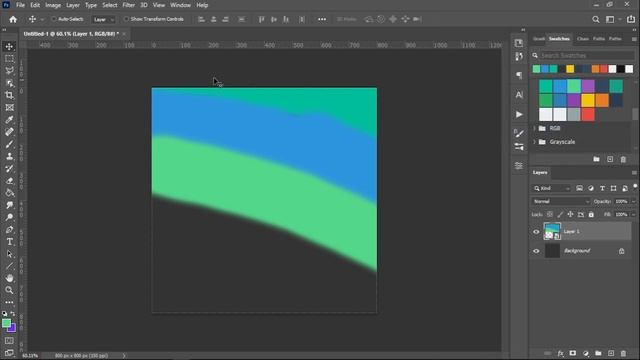The height and width of the screenshot is (360, 640).
Task: Open the Kind filter dropdown
Action: (552, 188)
